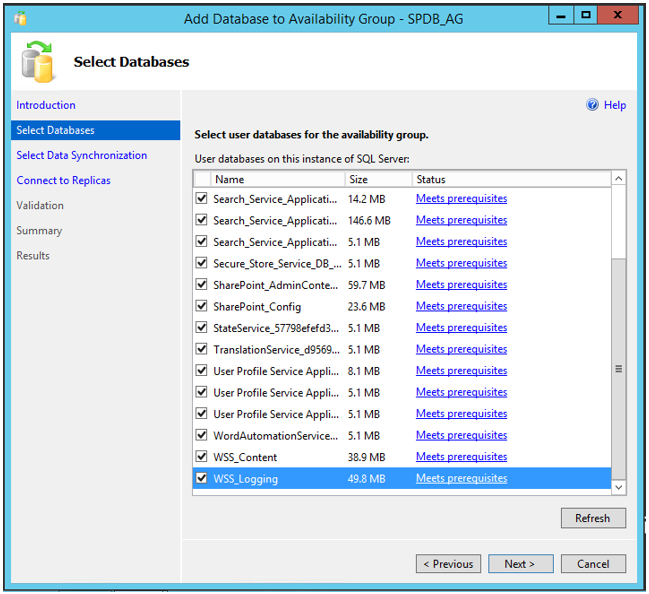Uncheck the SharePoint_Config database checkbox

[202, 306]
